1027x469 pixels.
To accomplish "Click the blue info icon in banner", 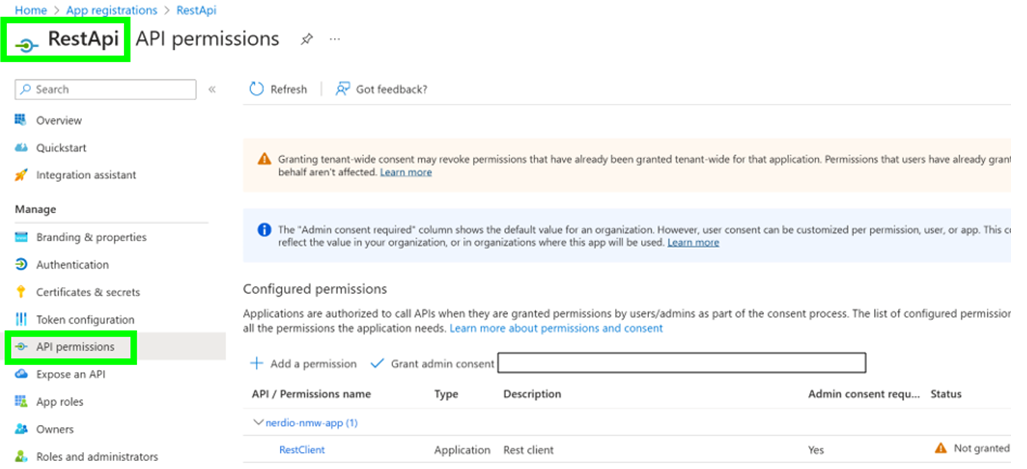I will click(x=264, y=230).
